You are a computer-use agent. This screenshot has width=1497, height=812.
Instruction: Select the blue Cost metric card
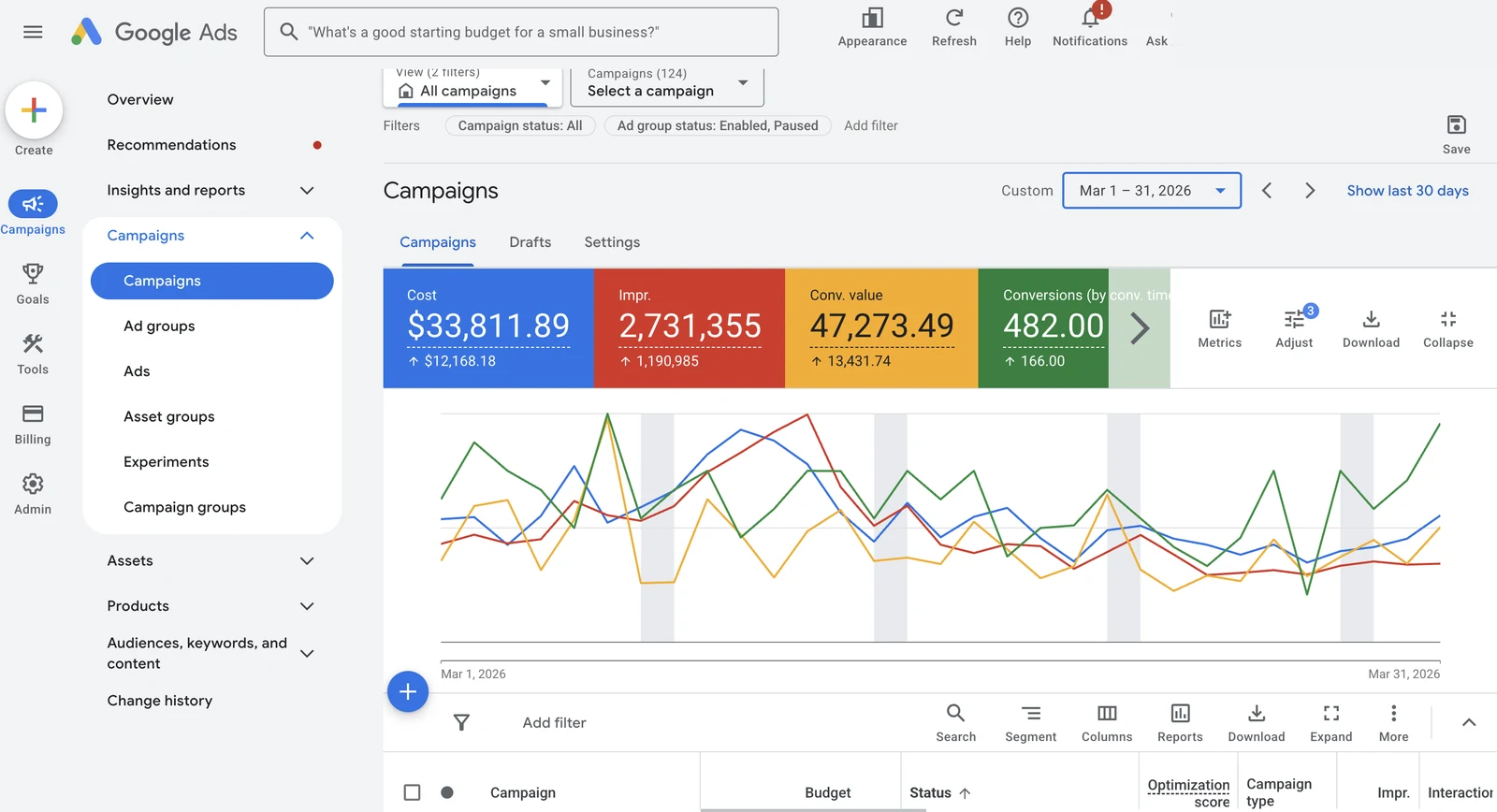[x=488, y=328]
